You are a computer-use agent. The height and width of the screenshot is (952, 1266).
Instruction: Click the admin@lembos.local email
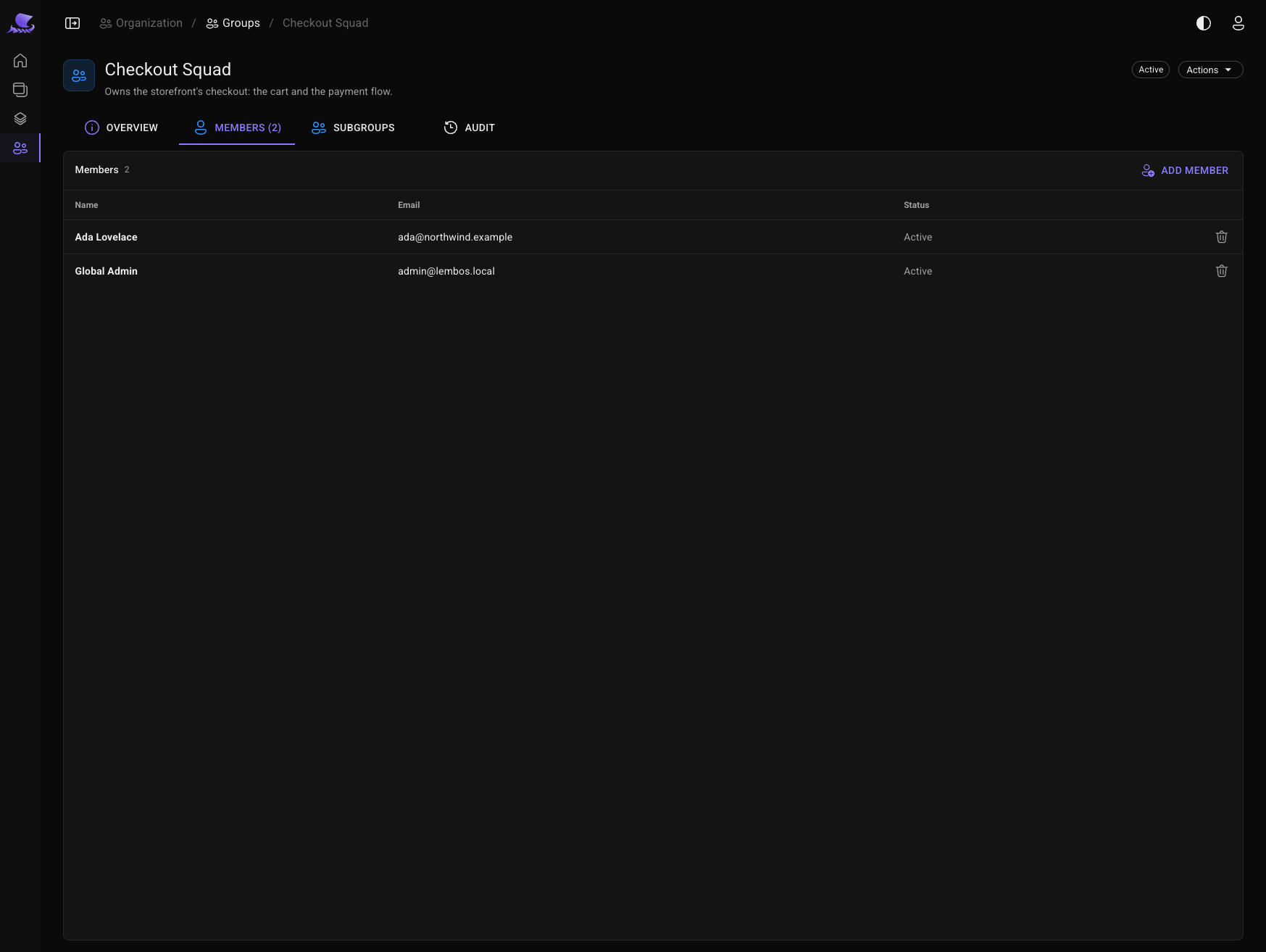tap(446, 271)
